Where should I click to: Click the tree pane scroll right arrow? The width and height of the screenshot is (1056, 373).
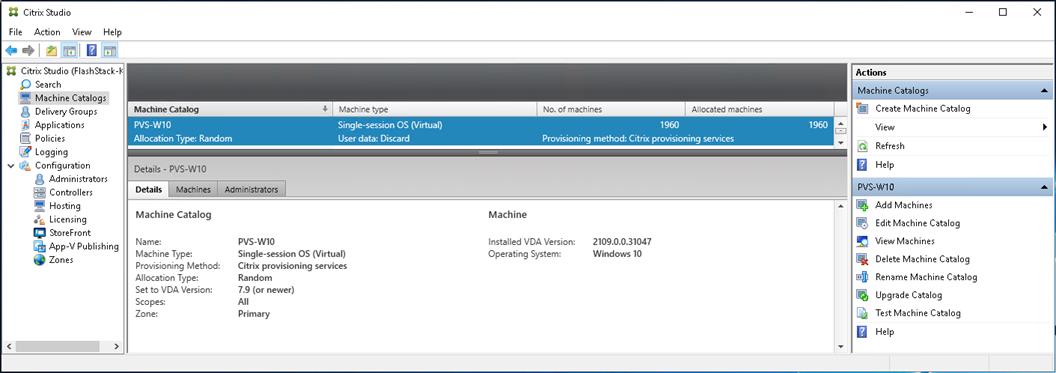(117, 346)
